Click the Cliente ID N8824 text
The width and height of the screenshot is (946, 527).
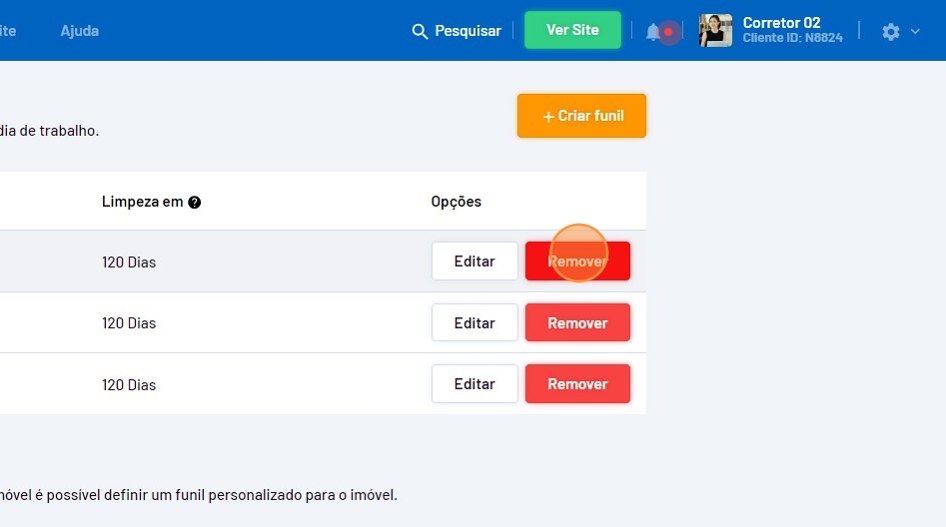793,38
